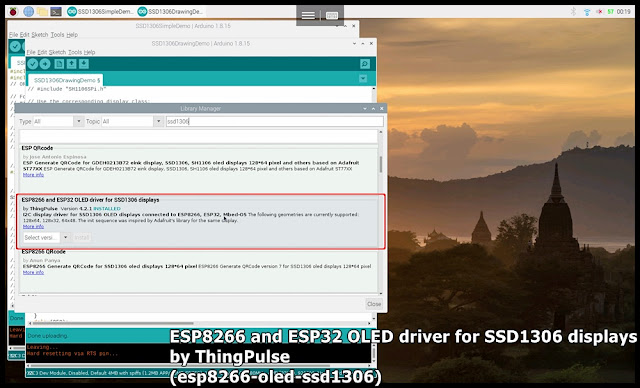The width and height of the screenshot is (640, 388).
Task: Open the file manager from taskbar
Action: point(42,11)
